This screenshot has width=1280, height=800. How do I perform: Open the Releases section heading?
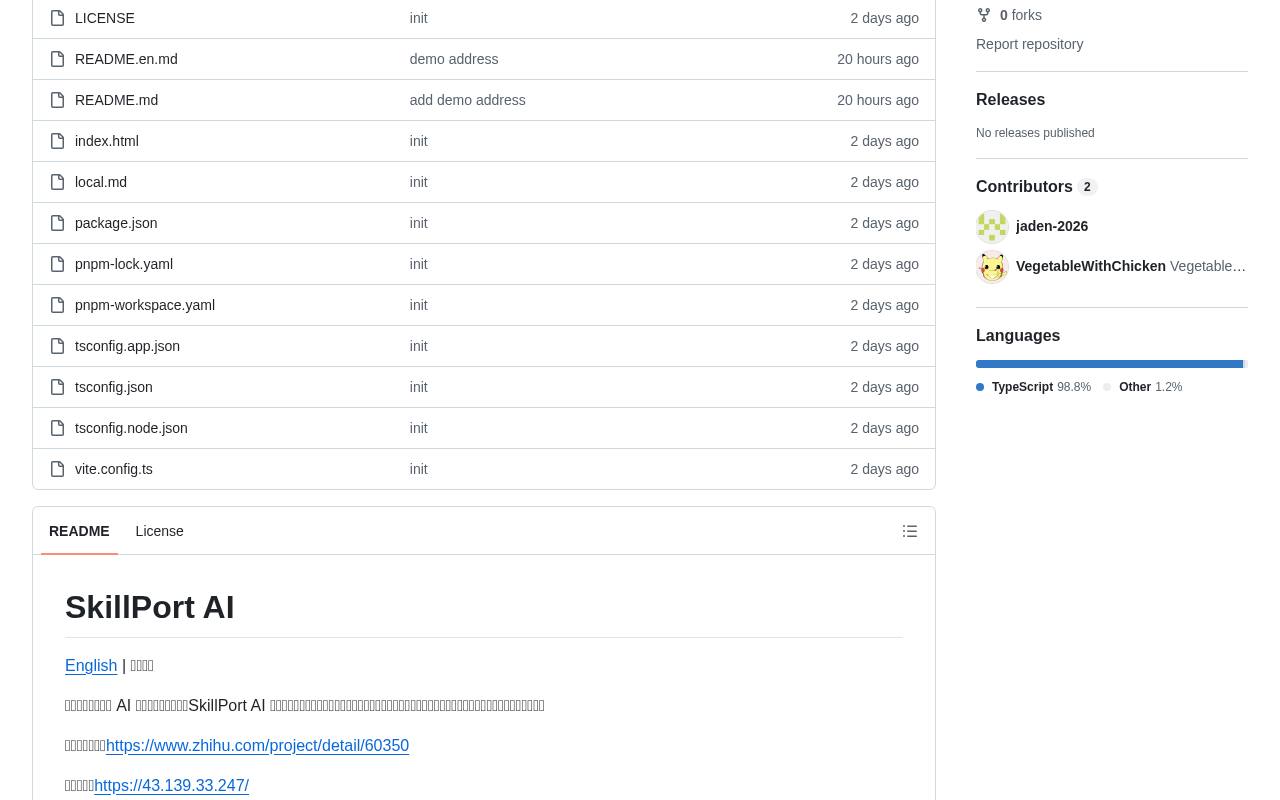(x=1010, y=99)
